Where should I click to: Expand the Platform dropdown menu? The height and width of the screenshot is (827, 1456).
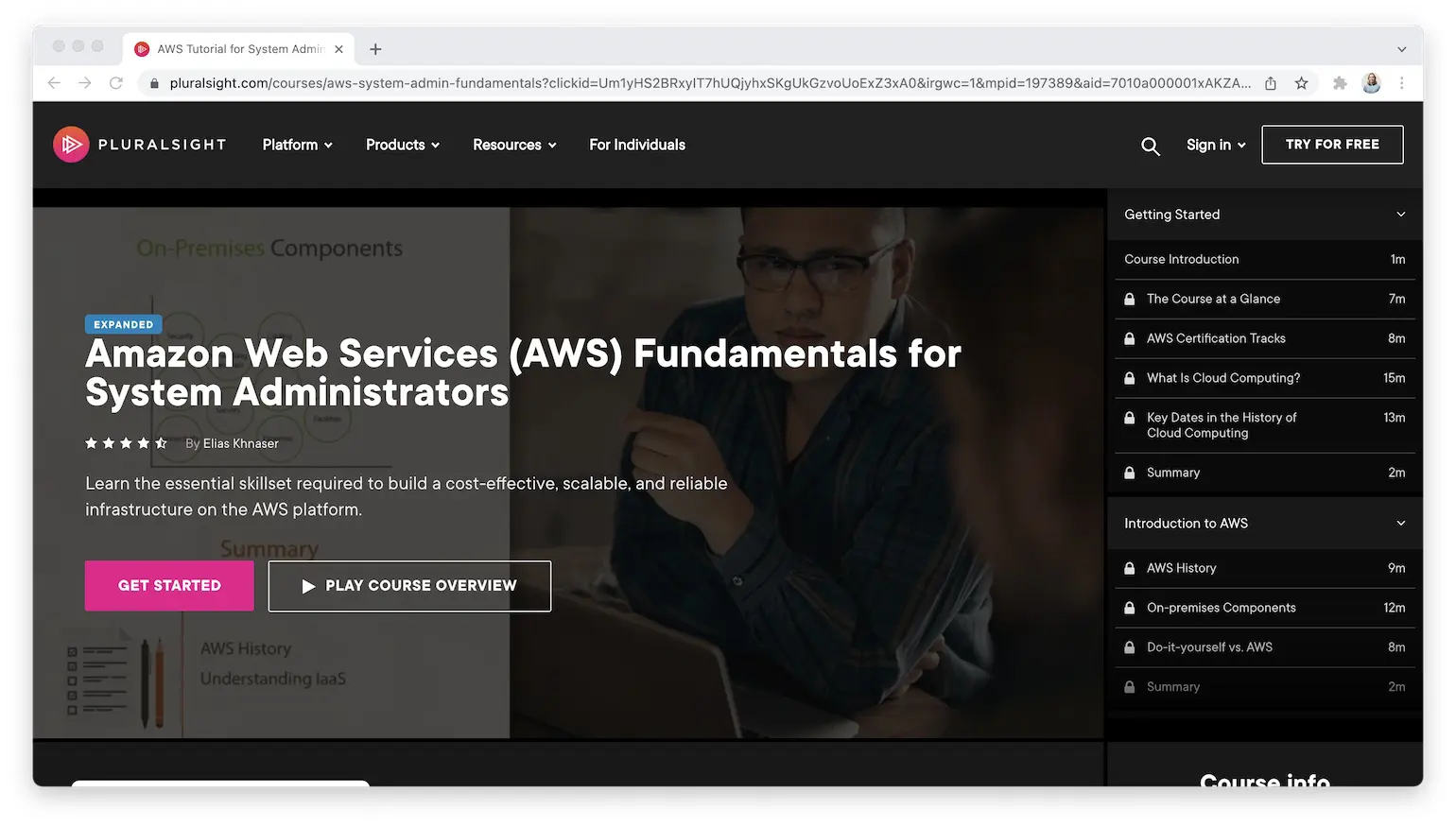(297, 145)
